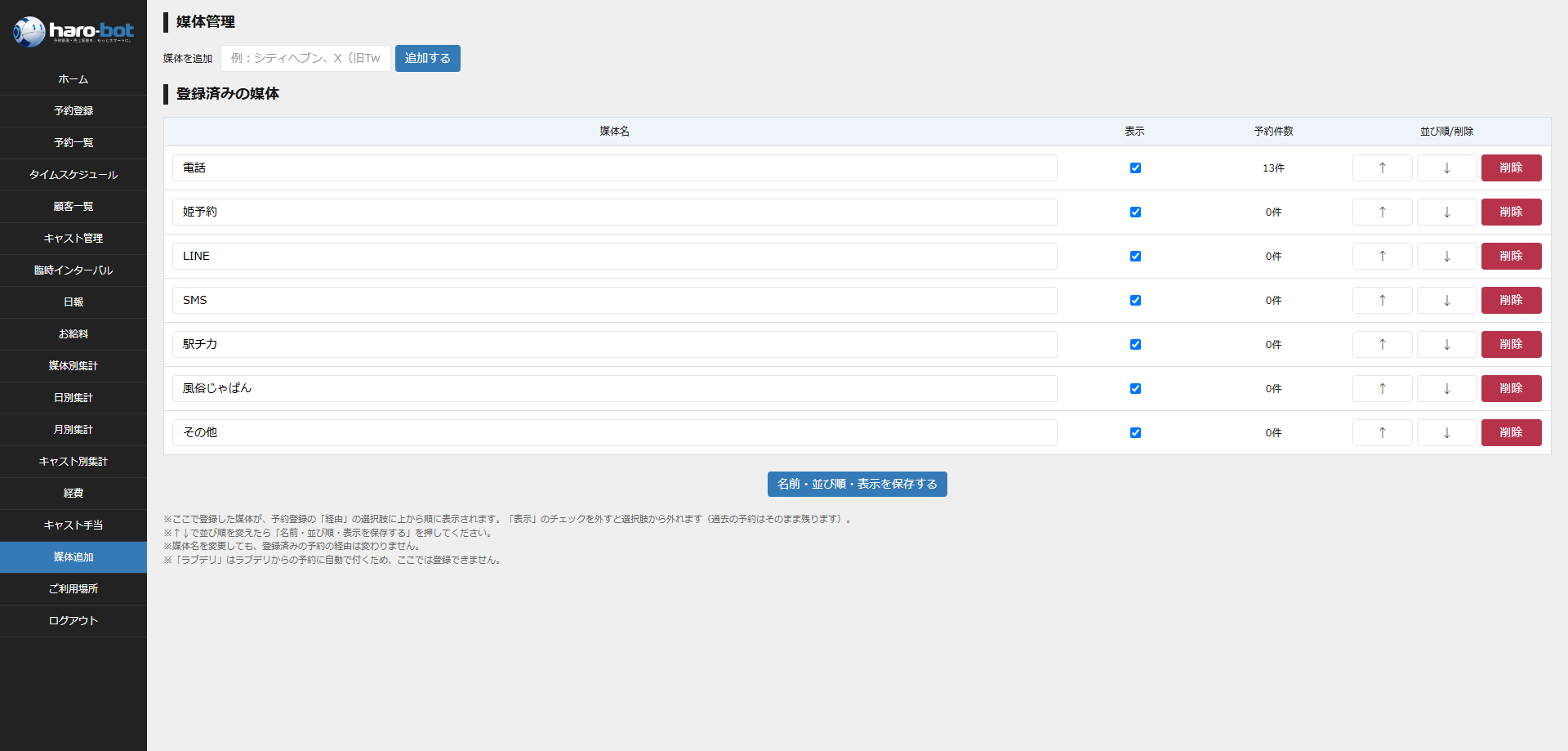The width and height of the screenshot is (1568, 751).
Task: Open 媒体別集計 sidebar item
Action: pyautogui.click(x=73, y=366)
